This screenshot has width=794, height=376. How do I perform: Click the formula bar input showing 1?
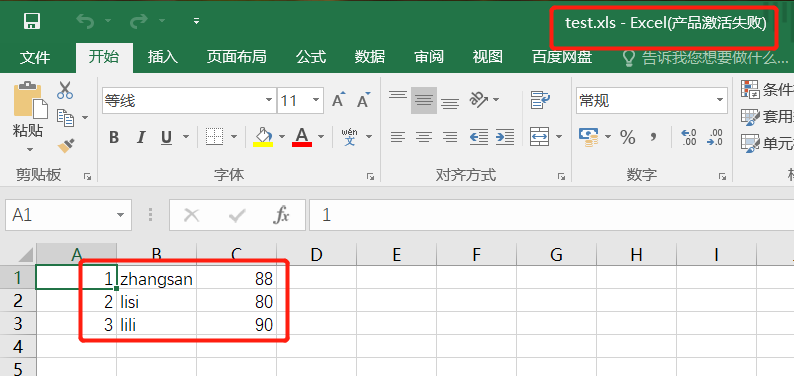coord(551,215)
